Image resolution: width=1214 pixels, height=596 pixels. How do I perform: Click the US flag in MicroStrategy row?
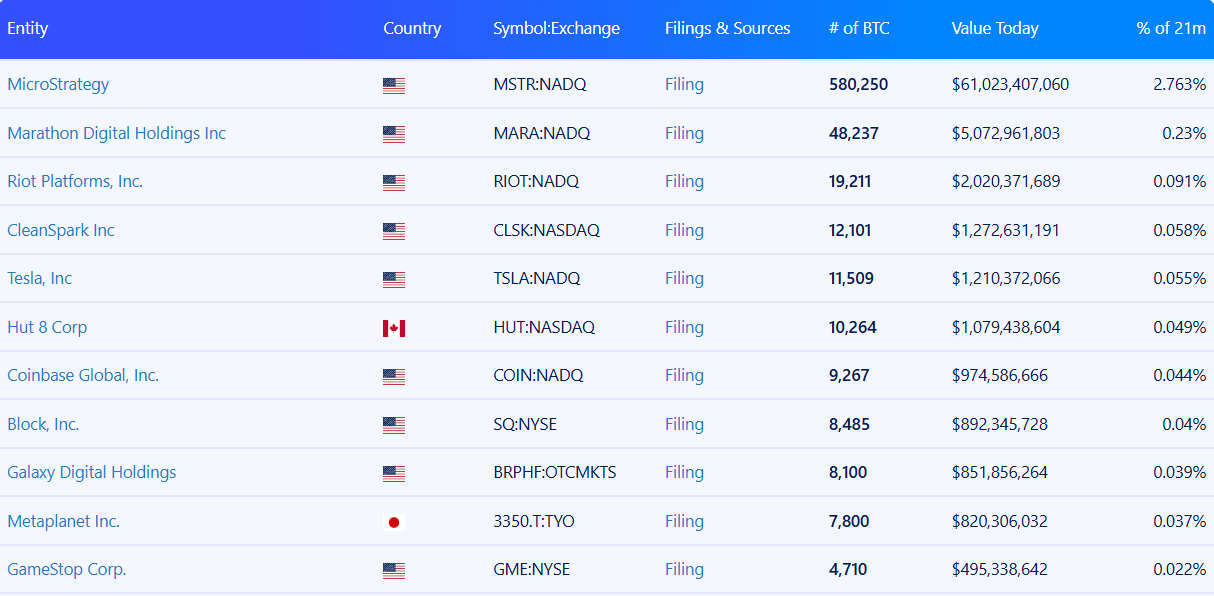[394, 86]
